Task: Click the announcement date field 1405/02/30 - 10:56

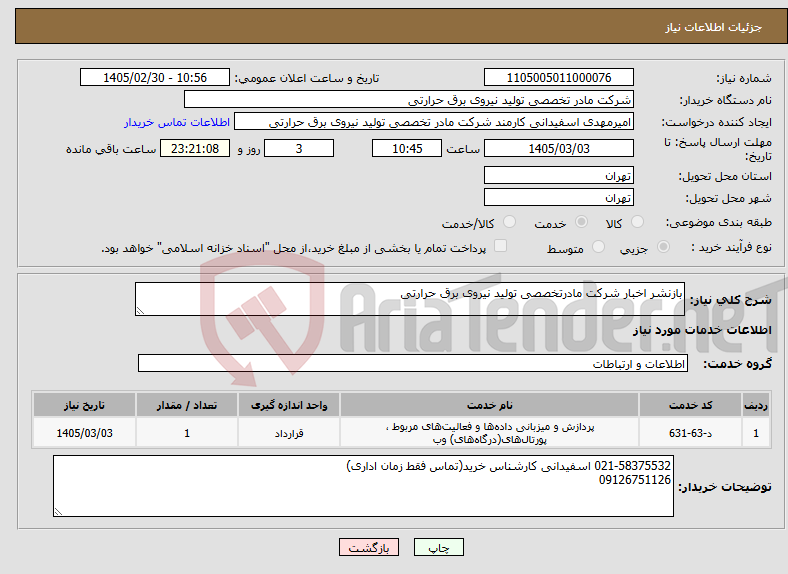Action: [155, 77]
